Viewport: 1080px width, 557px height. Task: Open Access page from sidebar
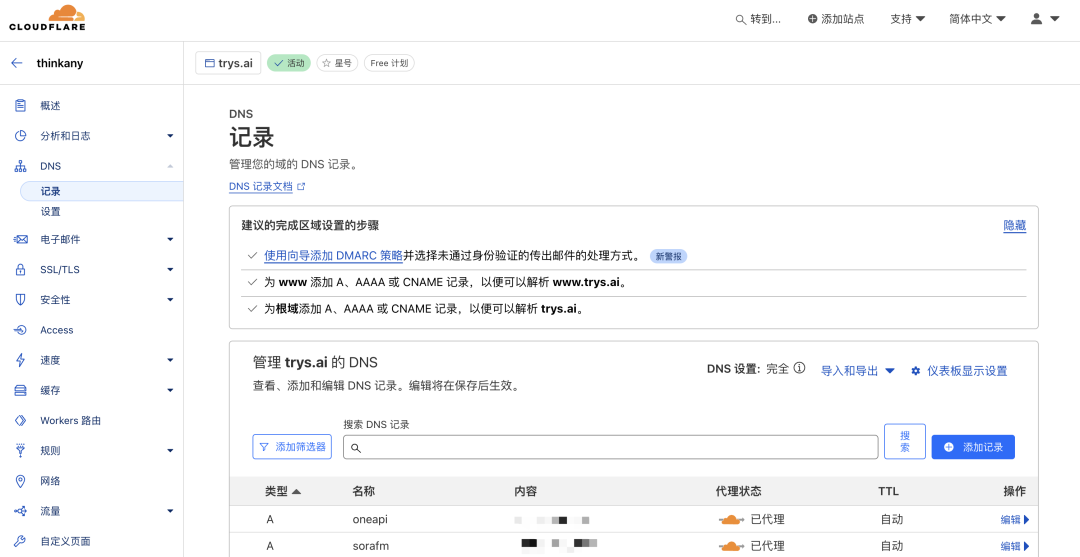pos(56,330)
